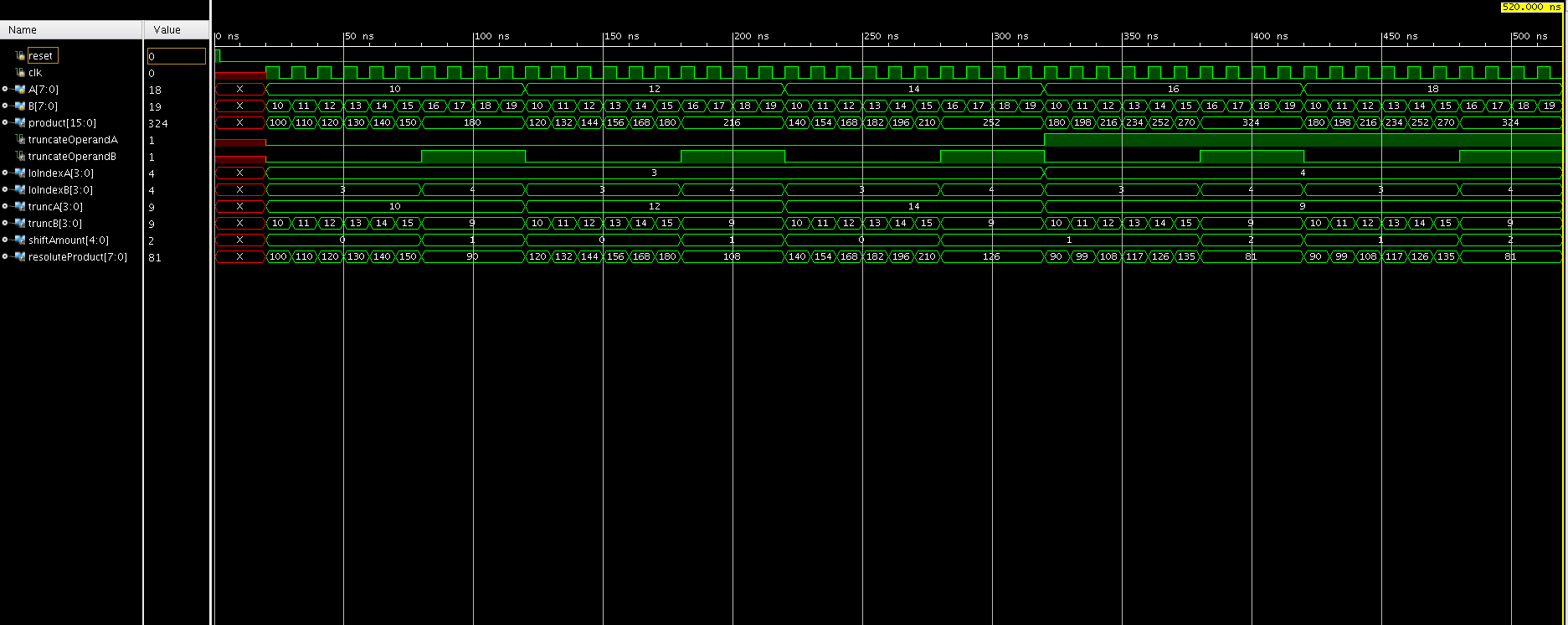Select the truncateOperandA signal name

coord(73,140)
